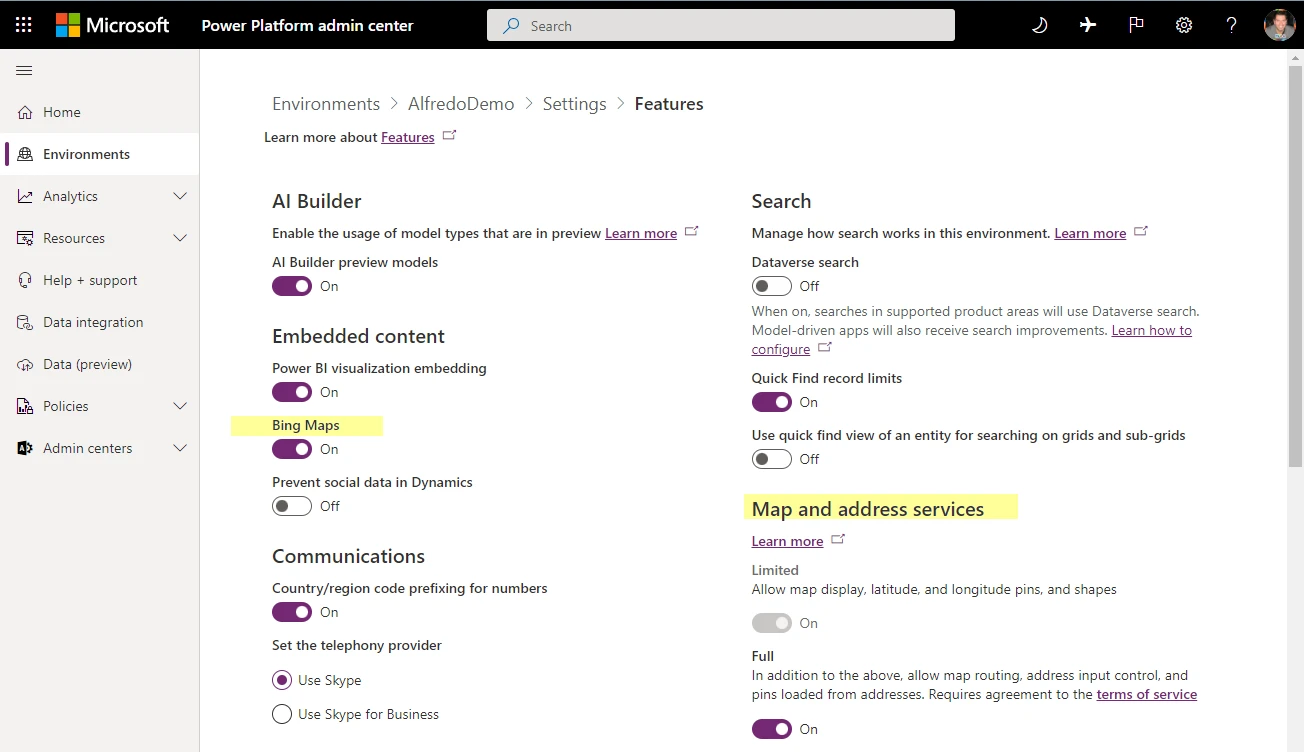The width and height of the screenshot is (1304, 752).
Task: Disable the Bing Maps toggle
Action: [292, 449]
